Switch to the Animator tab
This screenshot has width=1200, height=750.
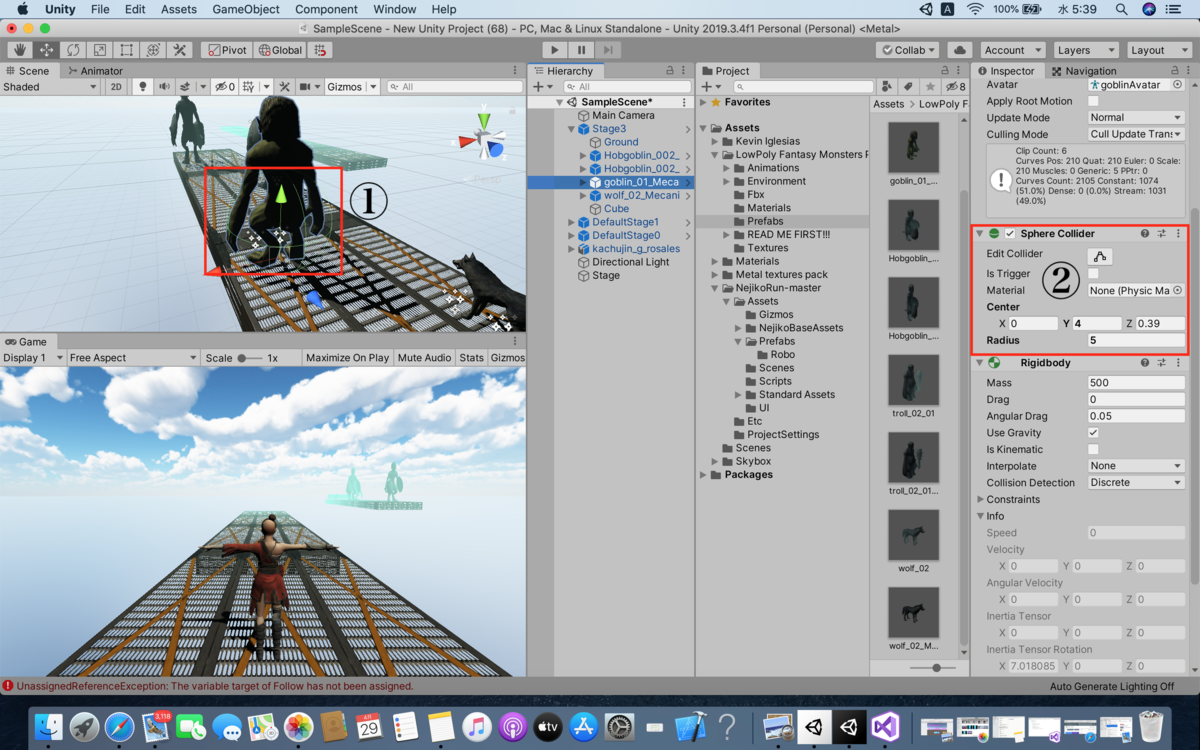(95, 71)
